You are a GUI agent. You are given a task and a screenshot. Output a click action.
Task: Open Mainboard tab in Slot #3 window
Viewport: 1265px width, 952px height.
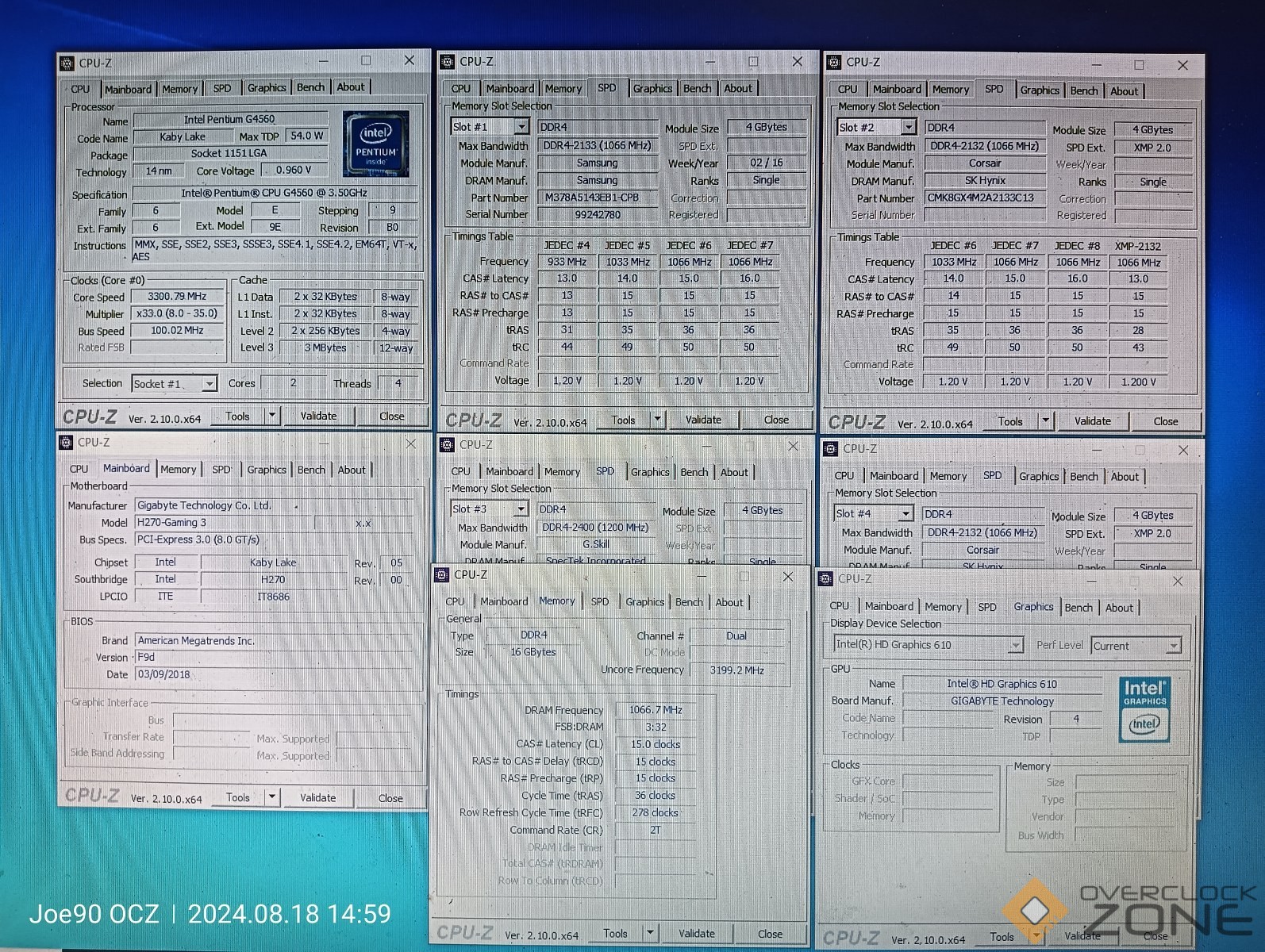click(509, 471)
